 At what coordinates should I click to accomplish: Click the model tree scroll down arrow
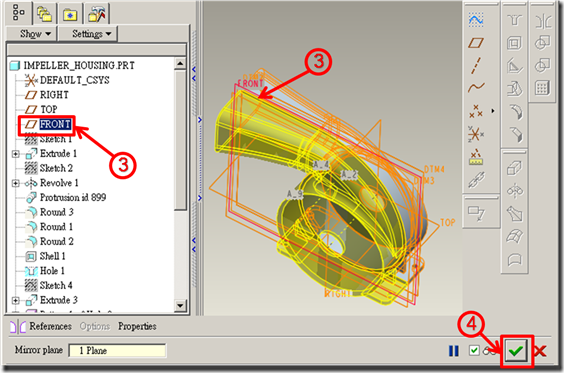click(180, 306)
